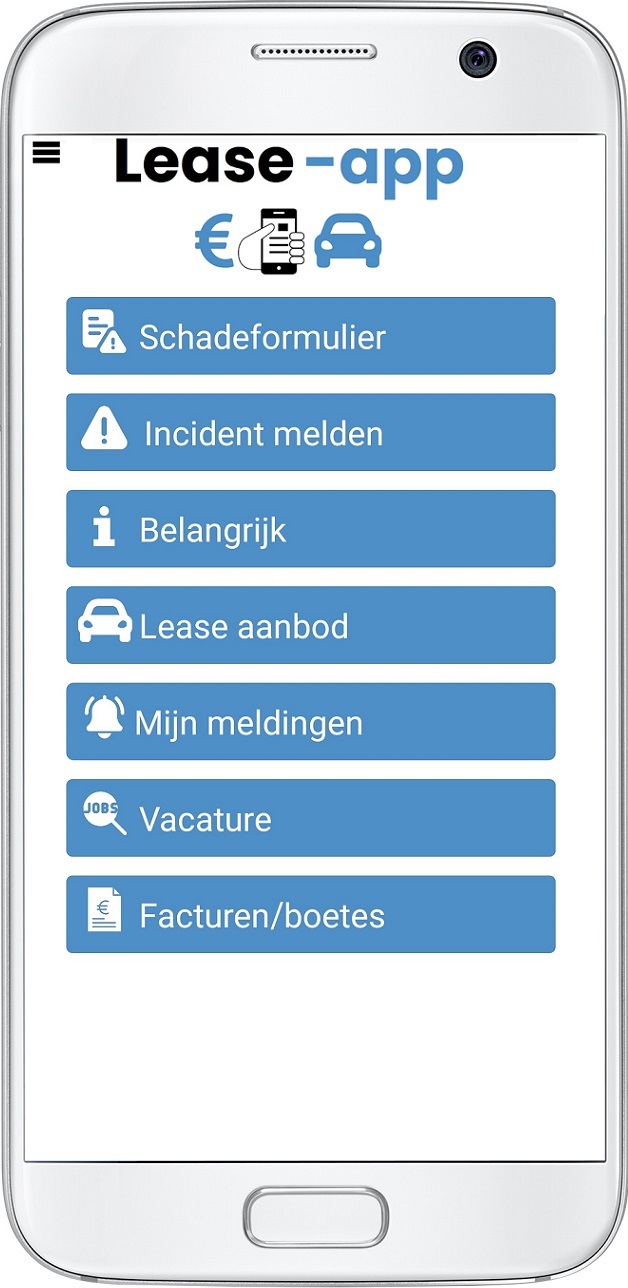
Task: Go to Facturen/boetes
Action: [x=311, y=915]
